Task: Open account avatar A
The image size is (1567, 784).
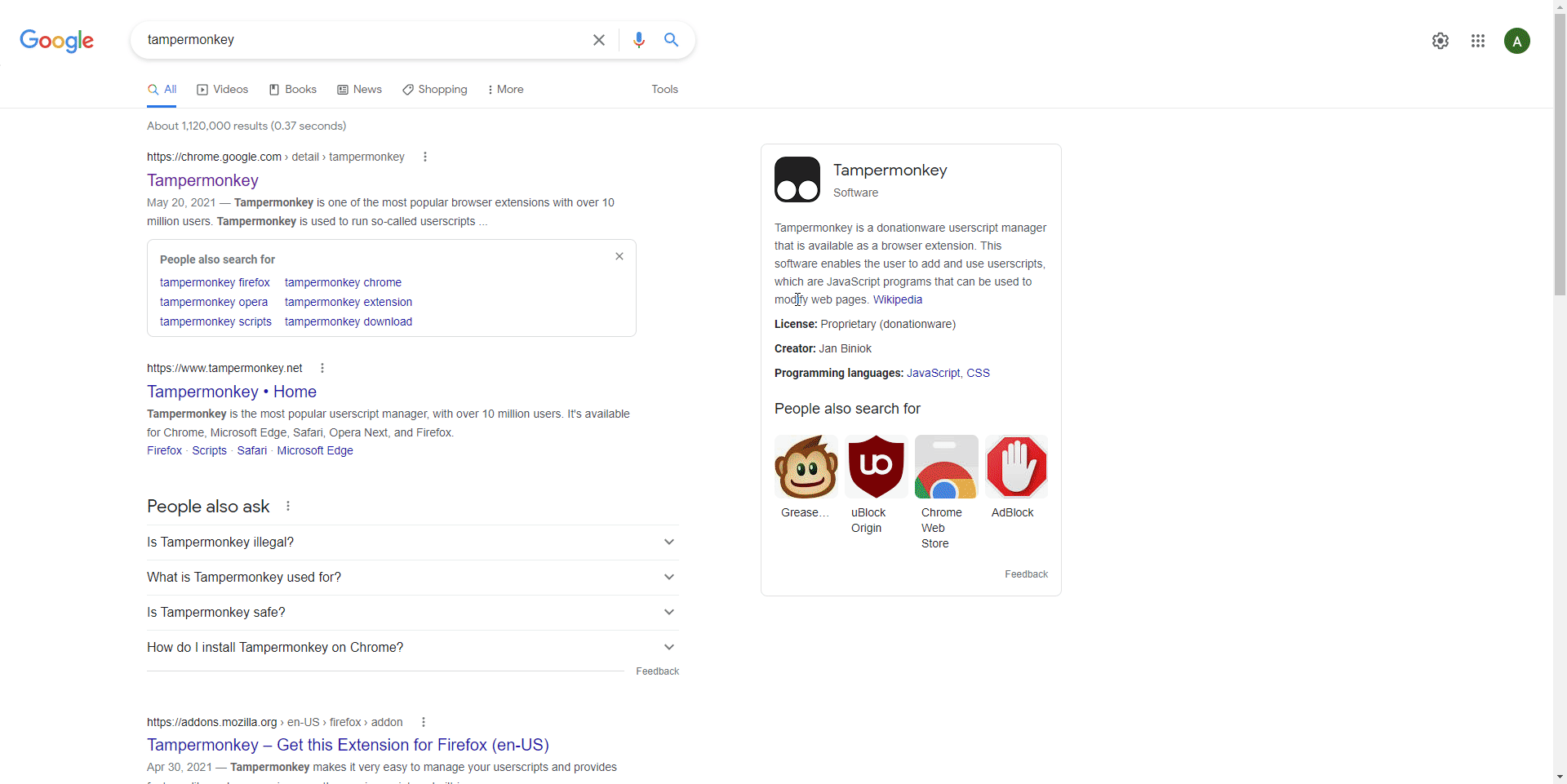Action: point(1517,41)
